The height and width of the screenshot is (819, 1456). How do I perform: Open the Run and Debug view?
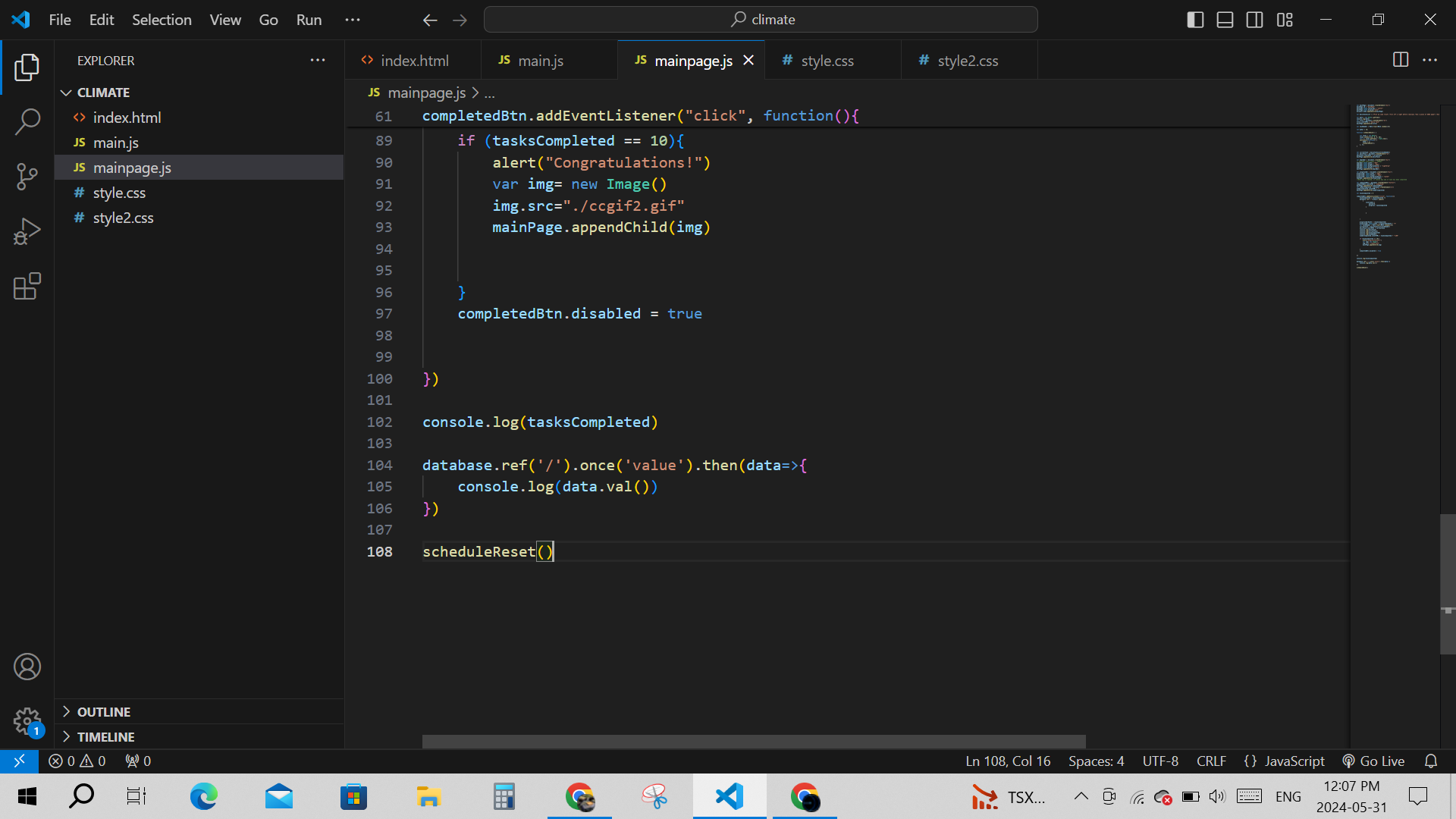(x=27, y=231)
